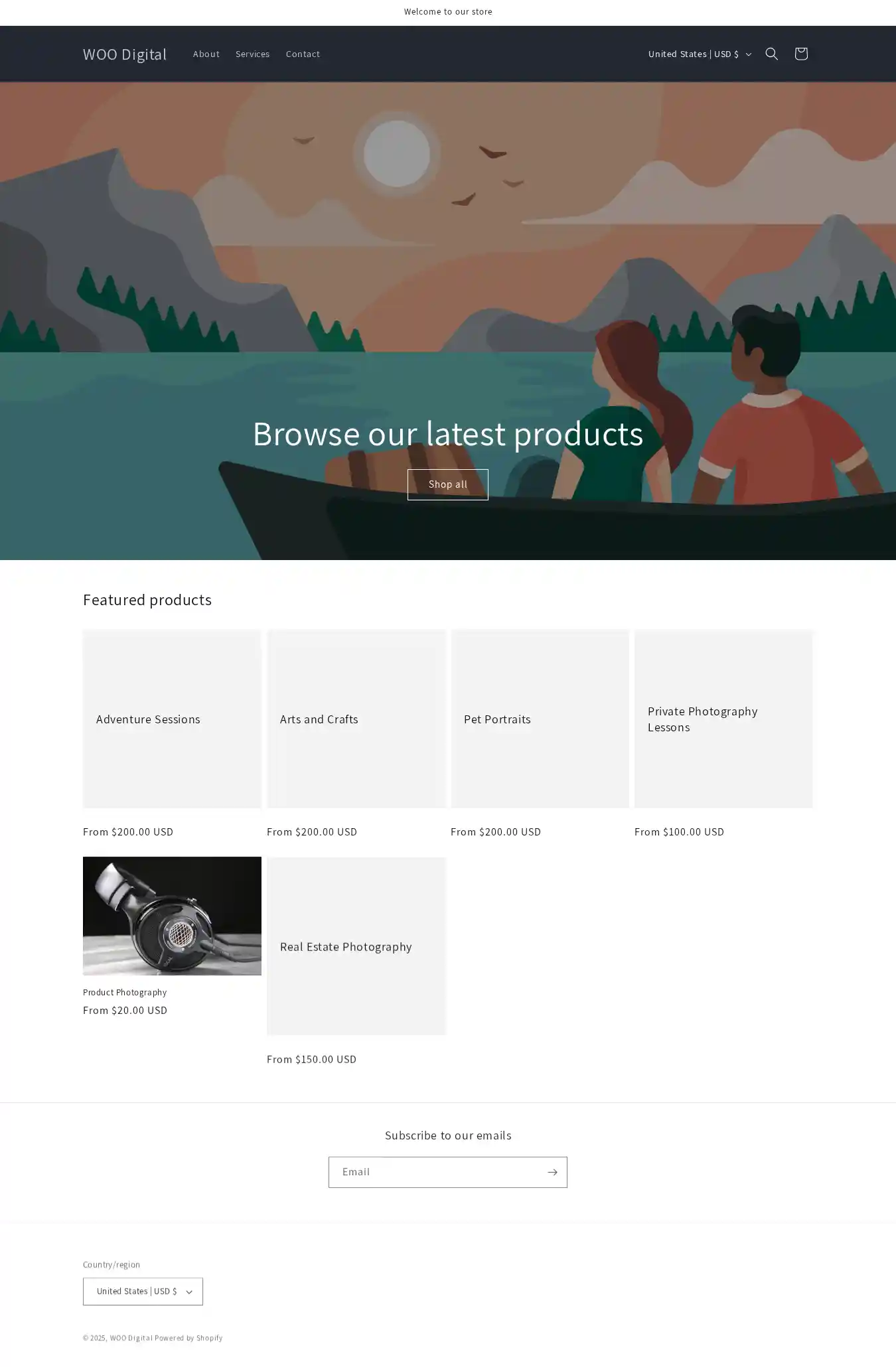Expand header United States currency selector
This screenshot has width=896, height=1367.
[x=698, y=54]
